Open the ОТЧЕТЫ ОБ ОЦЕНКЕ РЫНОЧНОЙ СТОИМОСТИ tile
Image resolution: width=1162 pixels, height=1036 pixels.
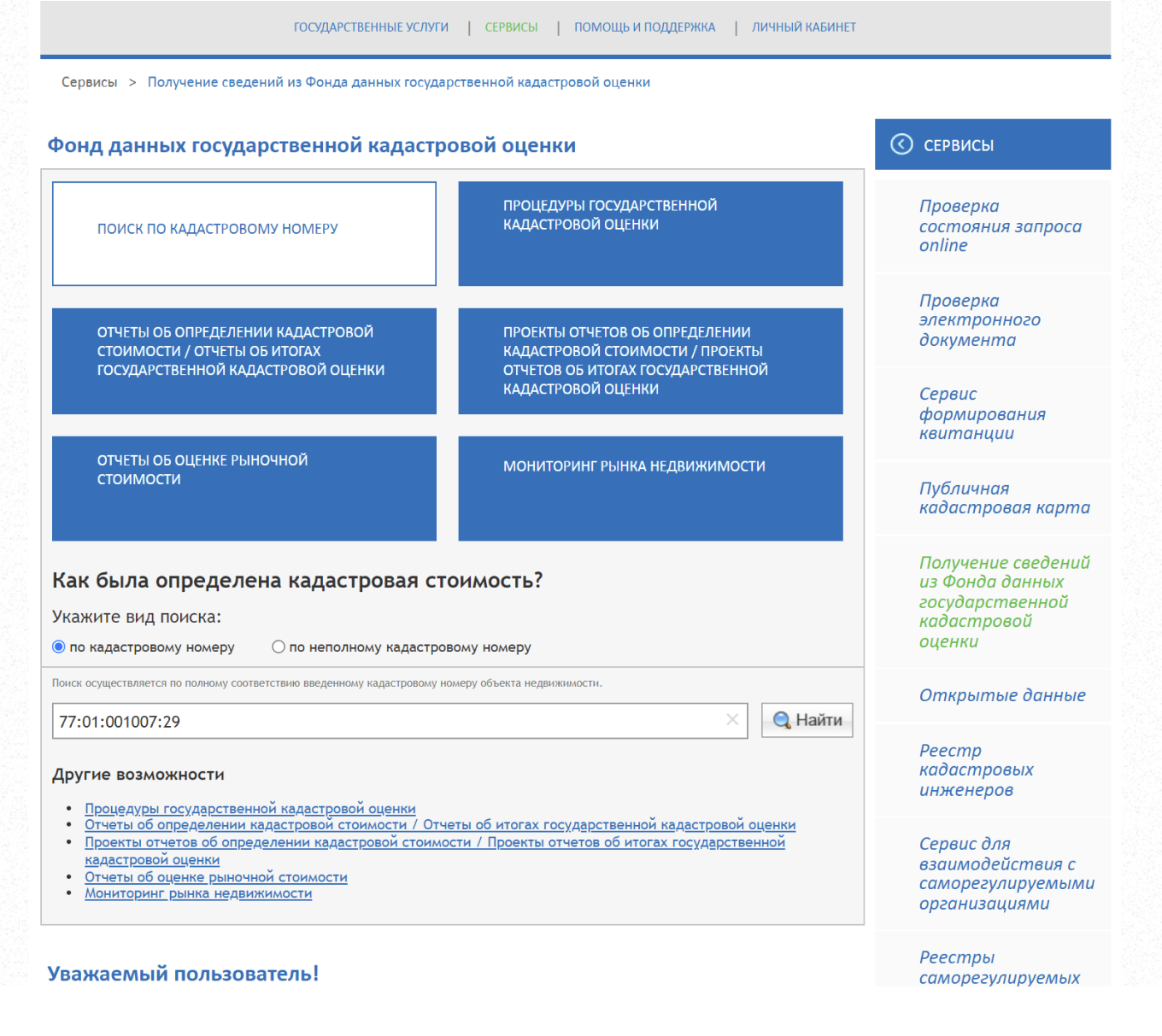[x=244, y=488]
